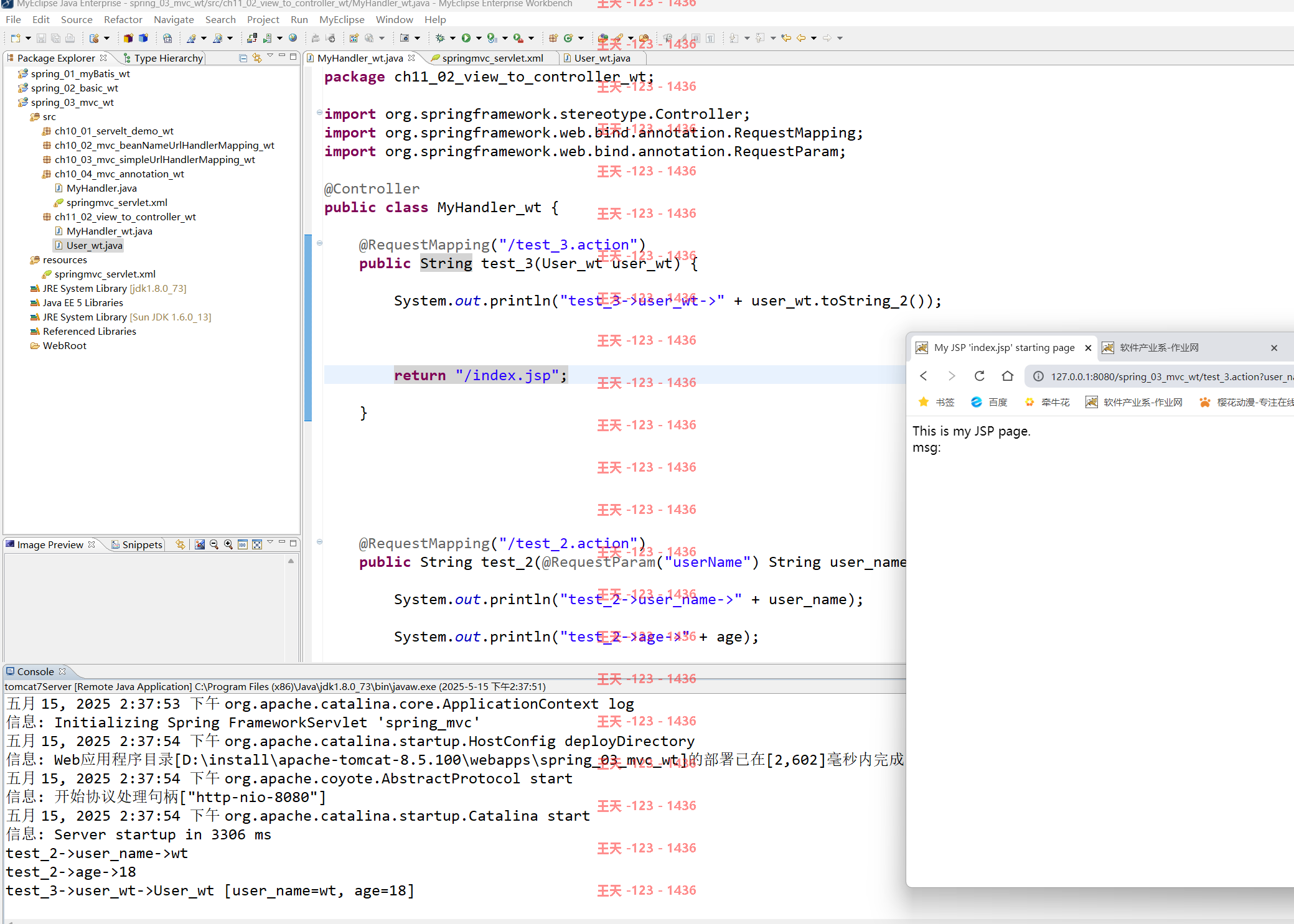The height and width of the screenshot is (924, 1294).
Task: Select User_wt.java in Package Explorer
Action: (x=94, y=246)
